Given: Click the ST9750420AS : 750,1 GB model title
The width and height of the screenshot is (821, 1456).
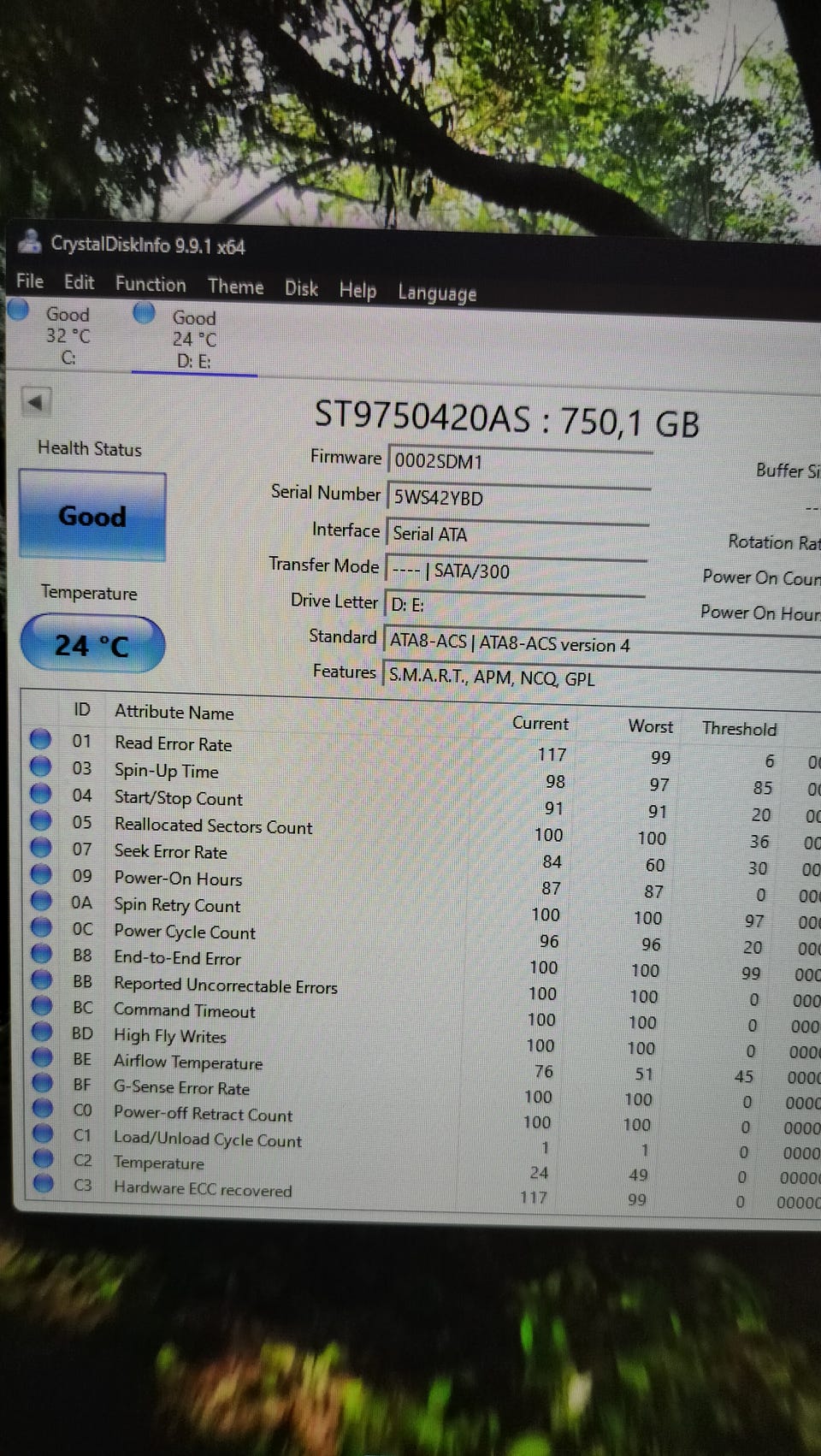Looking at the screenshot, I should point(506,420).
